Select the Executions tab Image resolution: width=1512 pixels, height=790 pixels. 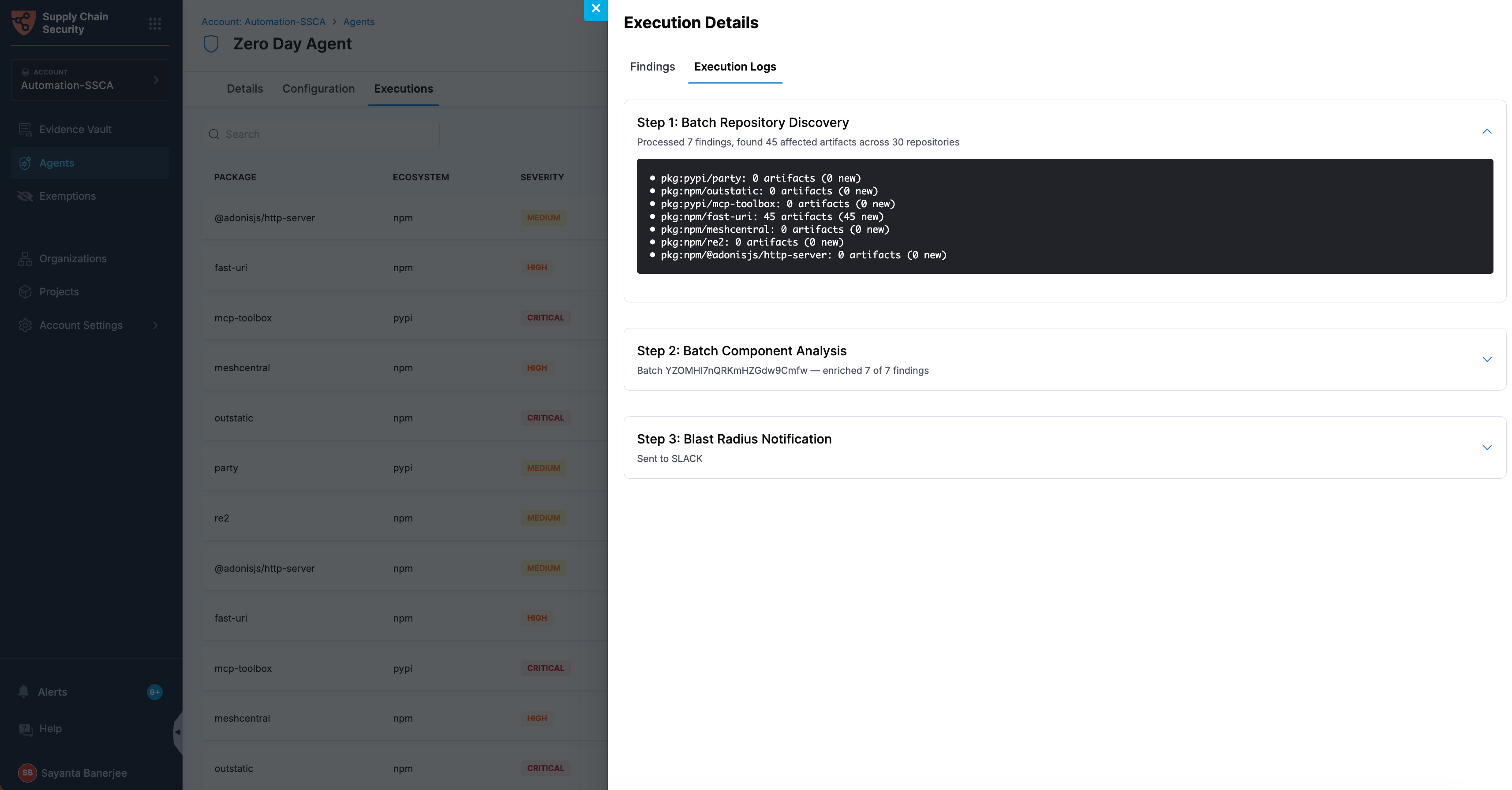pos(403,89)
